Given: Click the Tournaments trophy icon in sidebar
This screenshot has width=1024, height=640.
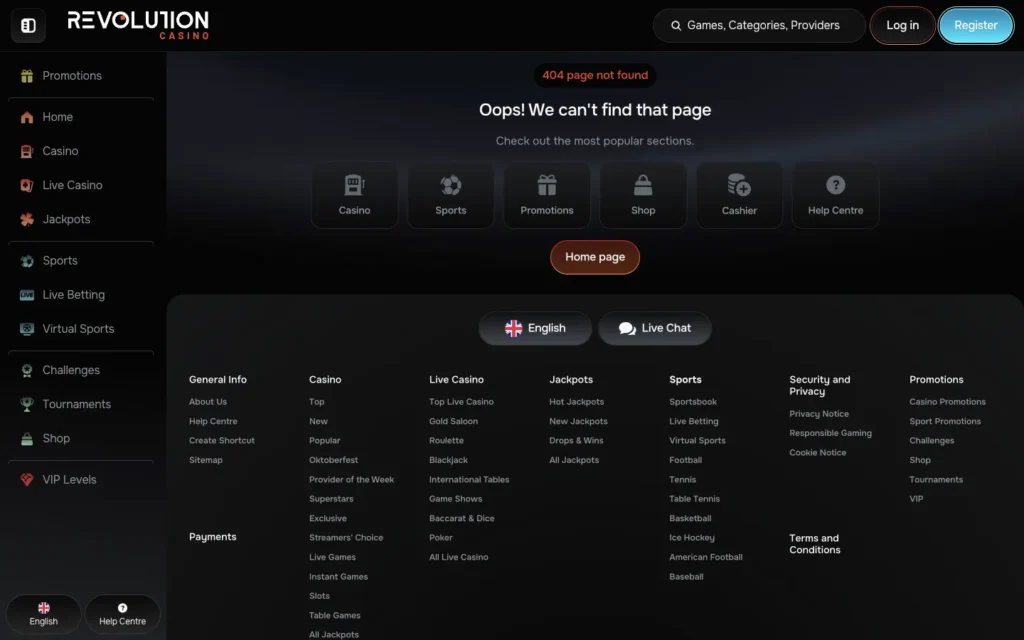Looking at the screenshot, I should pos(27,404).
